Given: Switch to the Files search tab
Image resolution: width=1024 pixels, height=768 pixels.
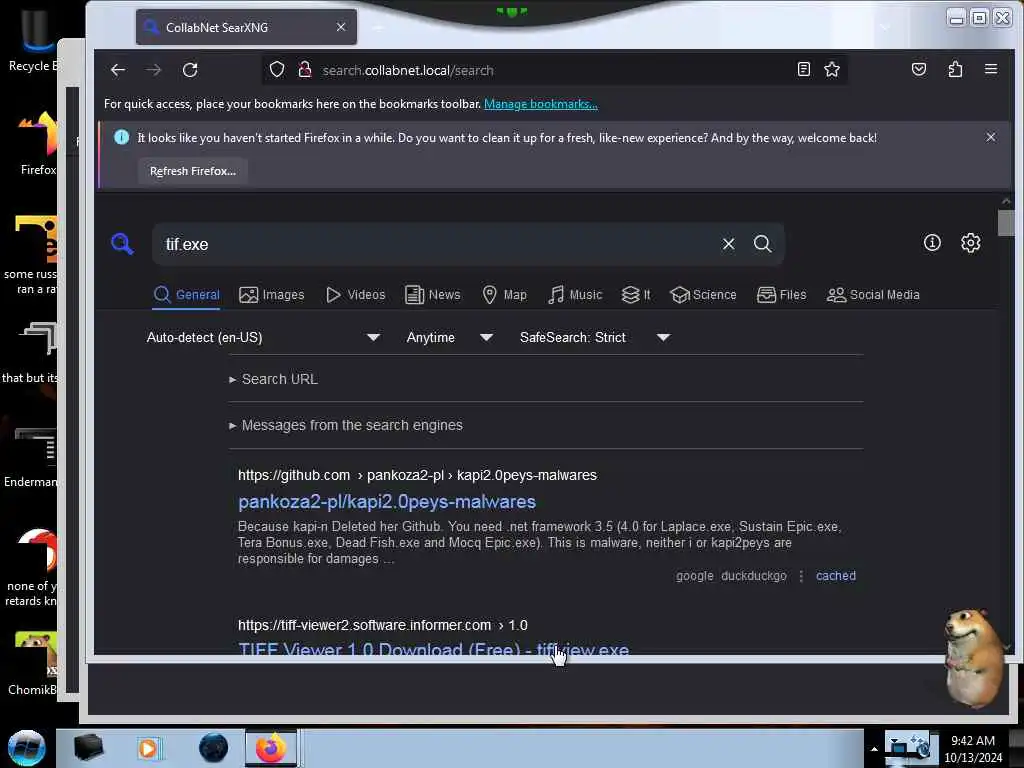Looking at the screenshot, I should [x=781, y=295].
